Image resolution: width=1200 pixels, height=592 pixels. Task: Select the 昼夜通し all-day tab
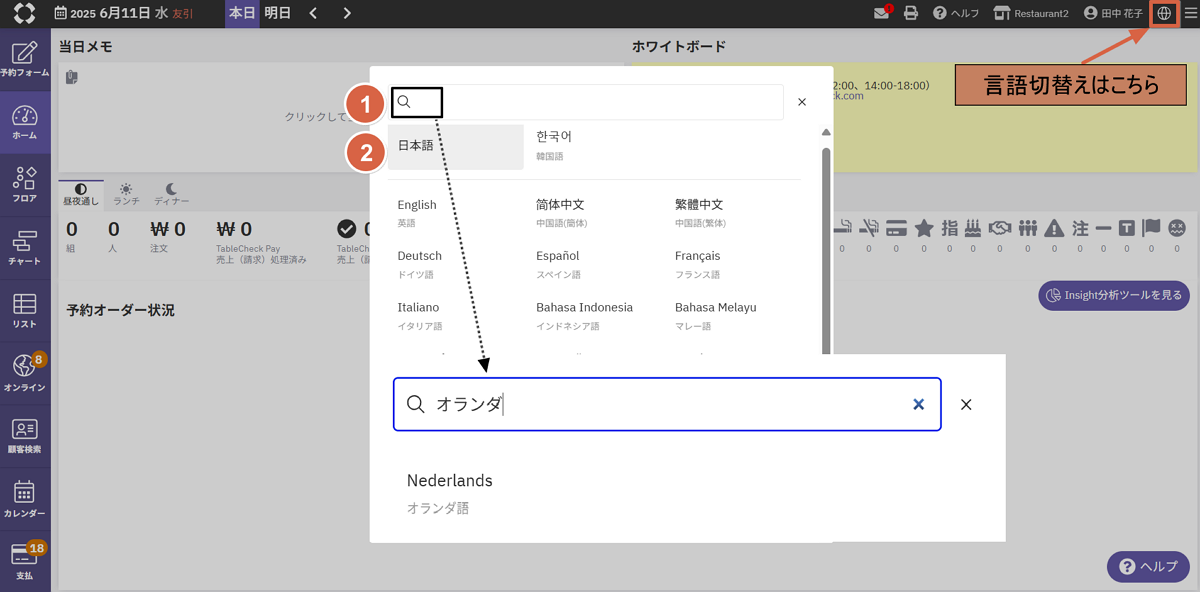(81, 194)
